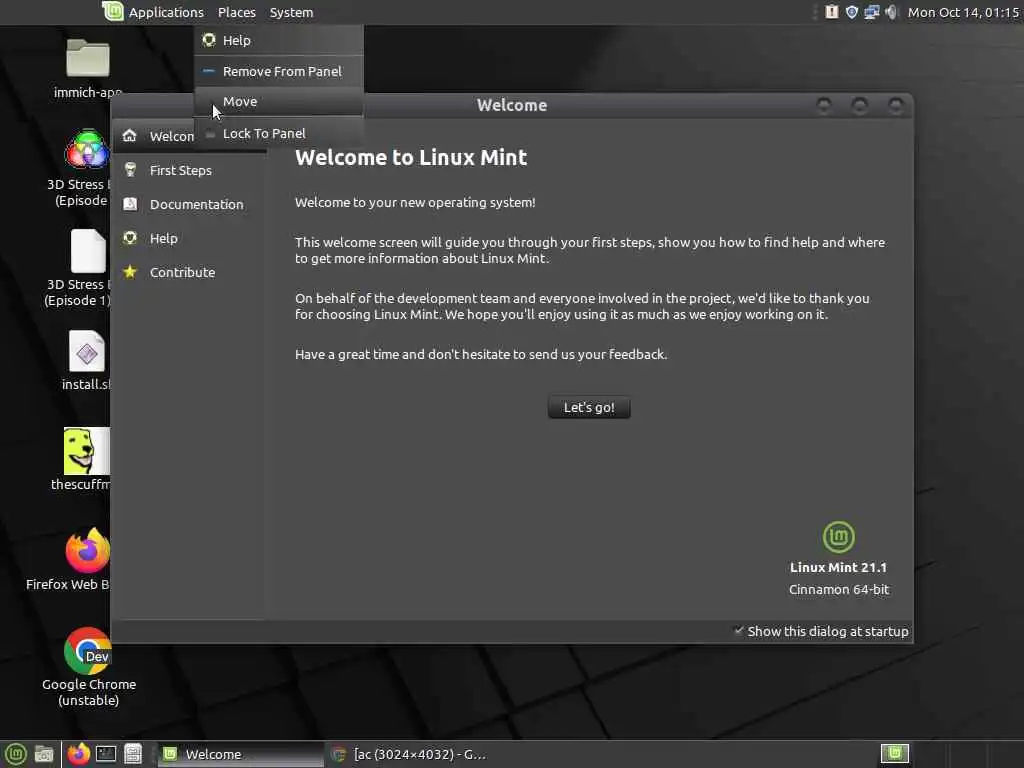Click the Linux Mint 21.1 version text
This screenshot has width=1024, height=768.
point(839,568)
